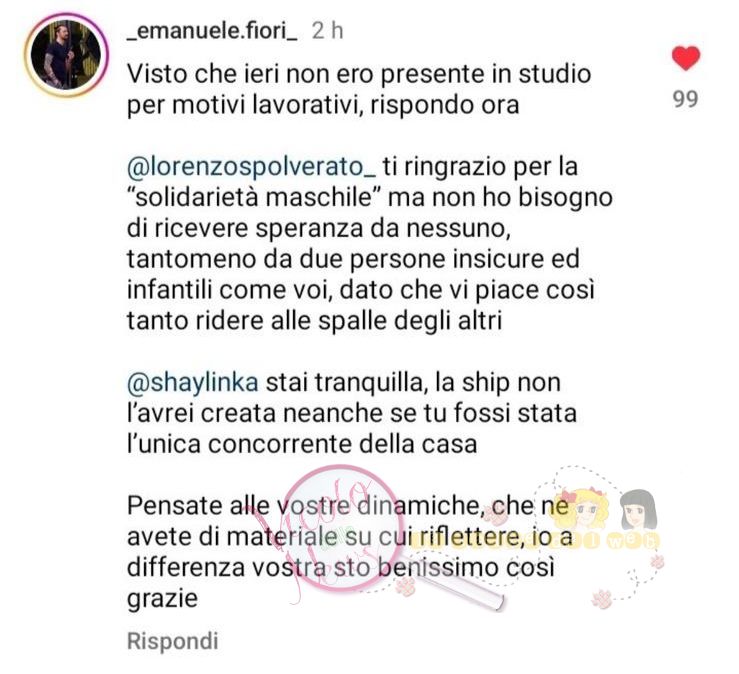Screen dimensions: 739x674
Task: Click the paw print beside the magnifier handle
Action: point(405,586)
